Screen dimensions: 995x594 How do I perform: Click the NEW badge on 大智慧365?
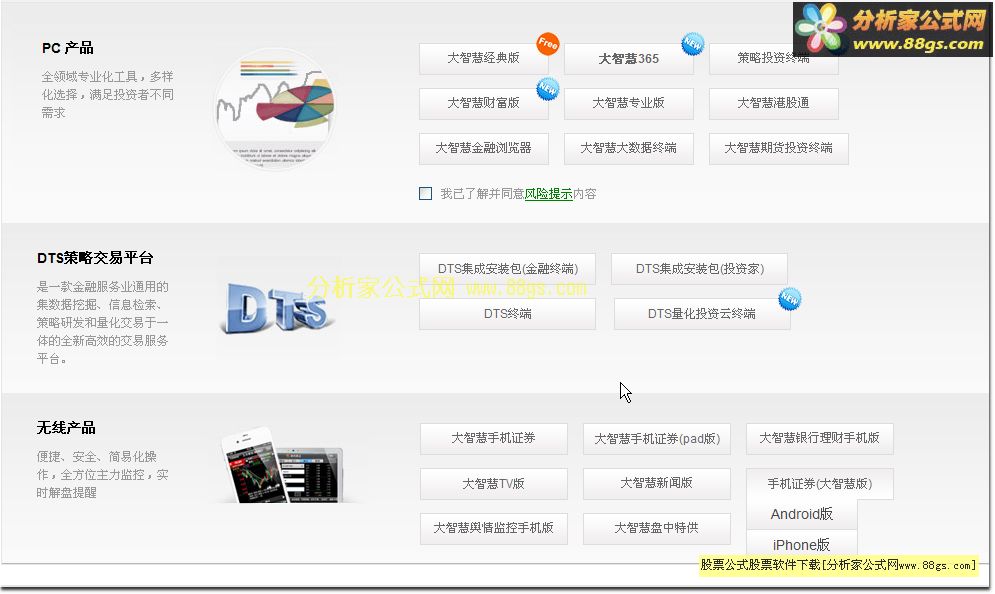tap(692, 44)
